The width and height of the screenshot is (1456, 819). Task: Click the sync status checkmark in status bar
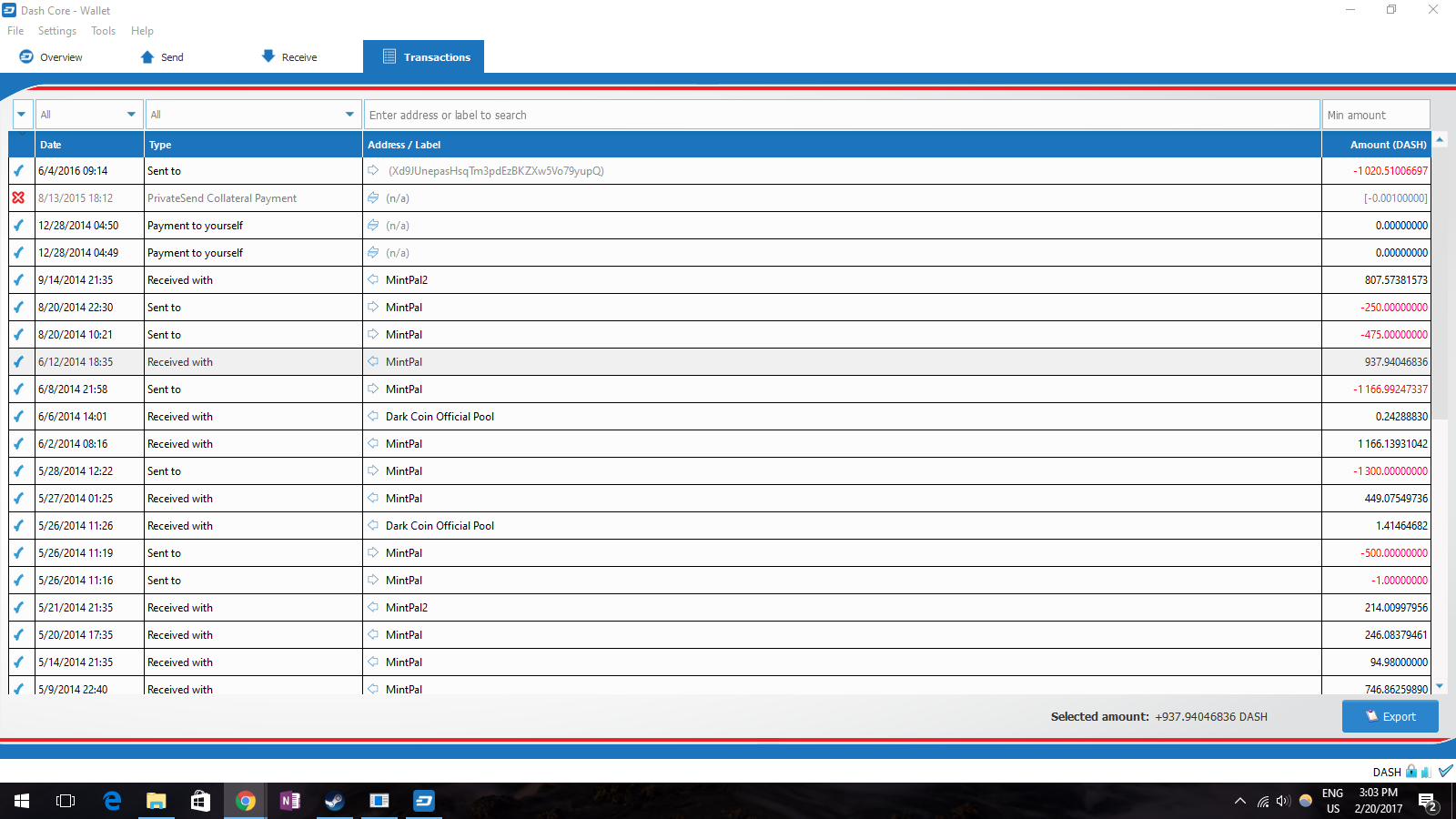[x=1445, y=771]
